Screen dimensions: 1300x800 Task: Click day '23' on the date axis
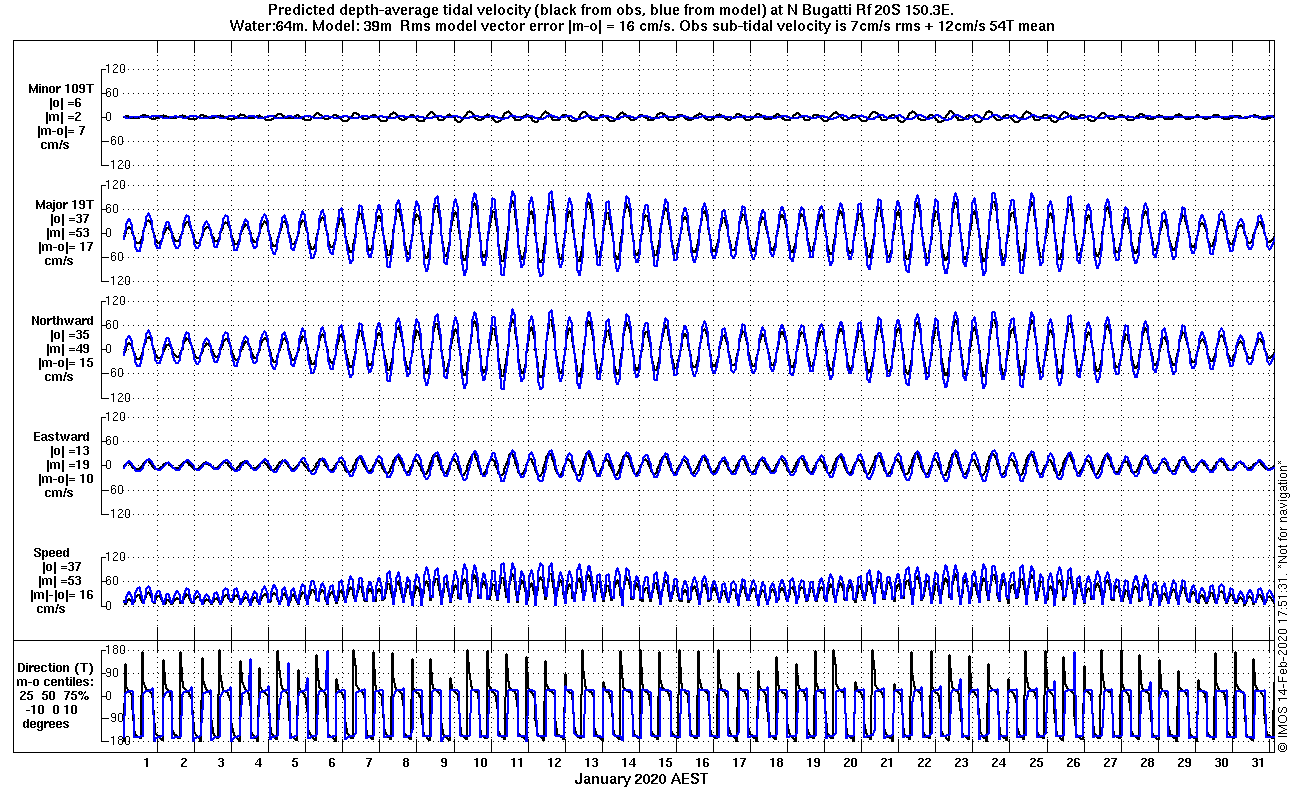[x=961, y=762]
